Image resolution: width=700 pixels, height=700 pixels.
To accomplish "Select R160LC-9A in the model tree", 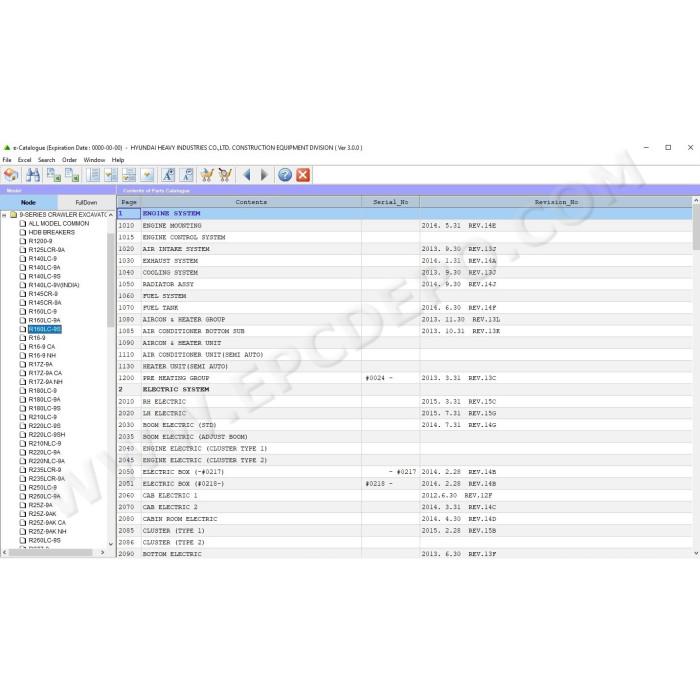I will point(44,320).
